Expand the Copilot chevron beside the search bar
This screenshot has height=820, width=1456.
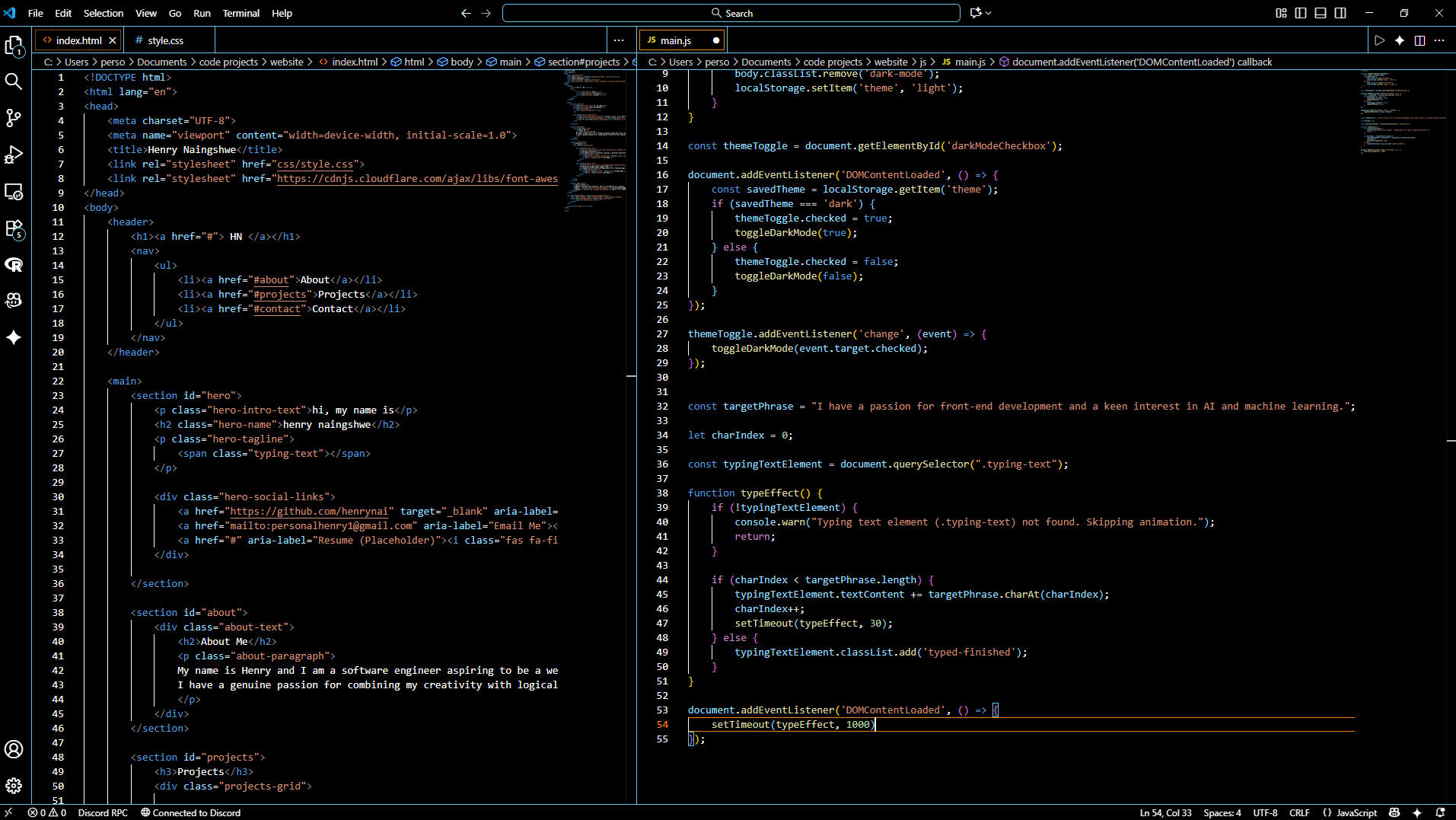pyautogui.click(x=989, y=13)
